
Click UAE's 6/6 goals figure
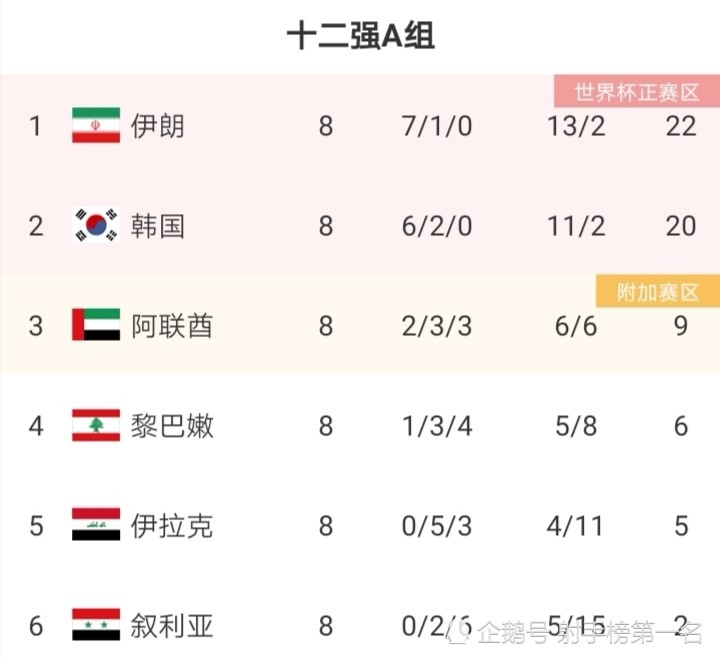point(576,326)
